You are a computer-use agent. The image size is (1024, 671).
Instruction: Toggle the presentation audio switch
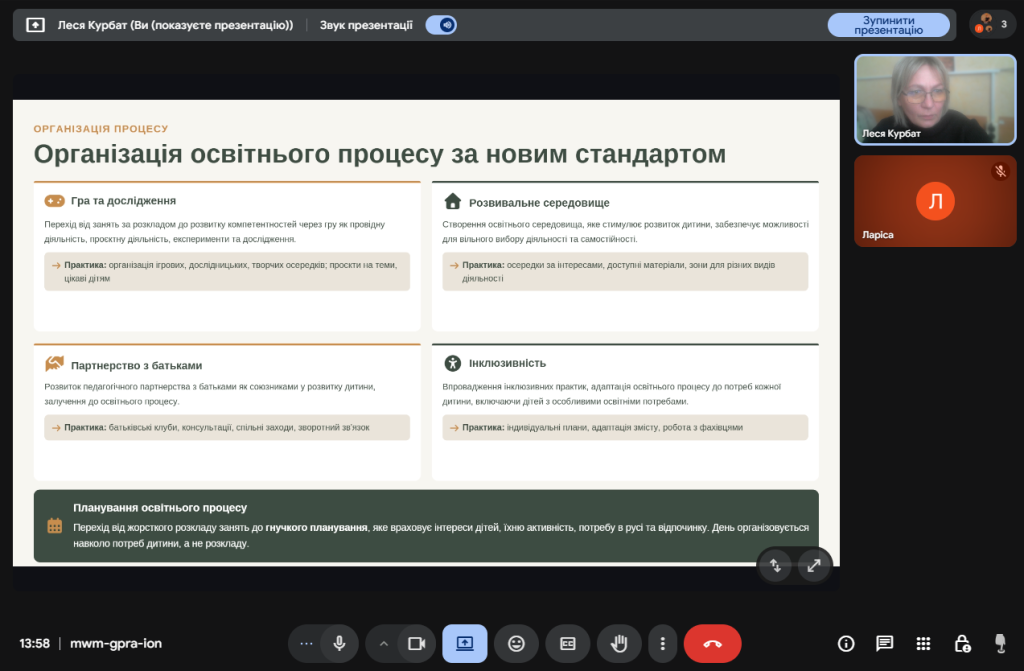pos(440,25)
